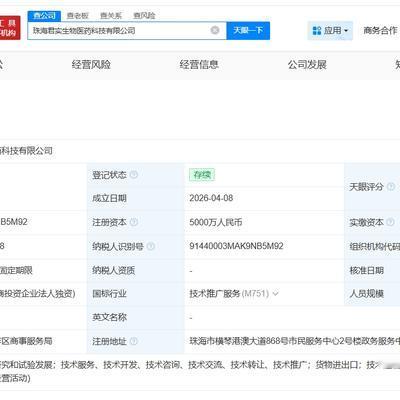Open the info icon beside 天眼评分
The width and height of the screenshot is (400, 400).
pos(391,187)
